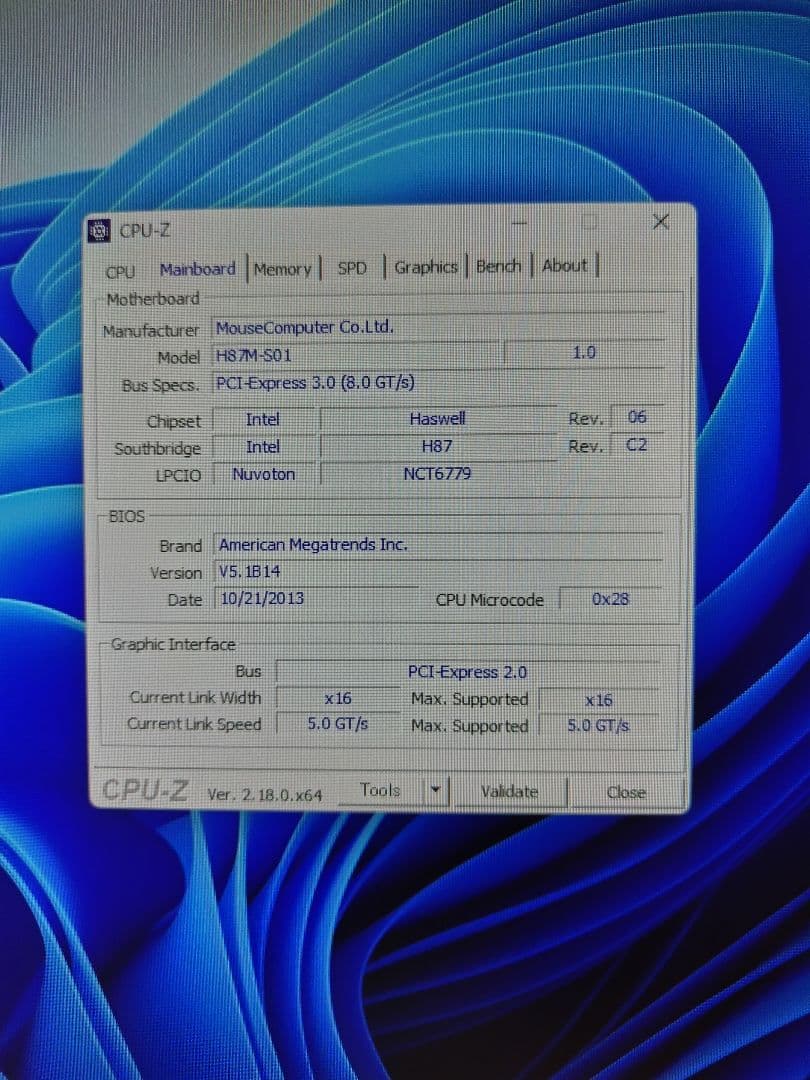
Task: Click the southbridge name H87
Action: (438, 446)
